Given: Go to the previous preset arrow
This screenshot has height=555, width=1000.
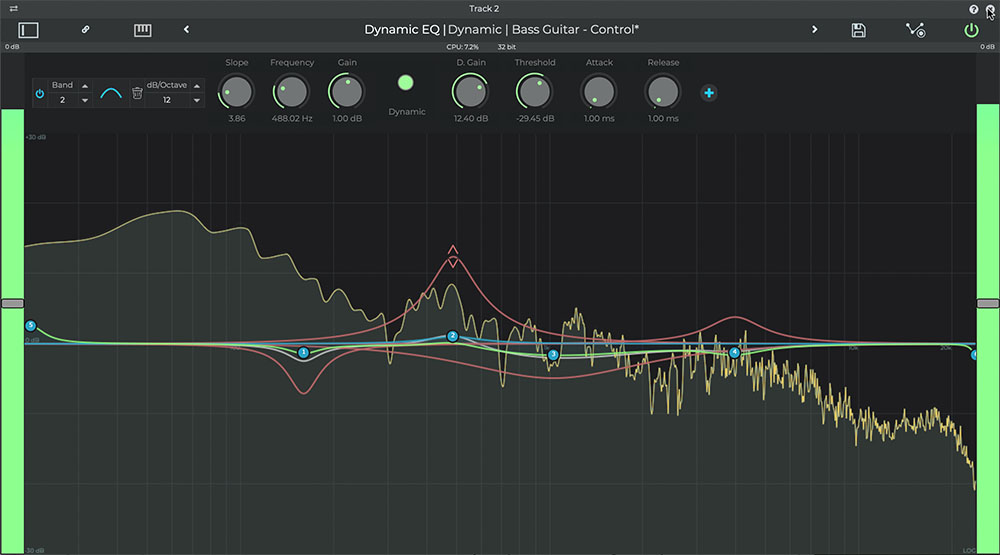Looking at the screenshot, I should pos(186,30).
